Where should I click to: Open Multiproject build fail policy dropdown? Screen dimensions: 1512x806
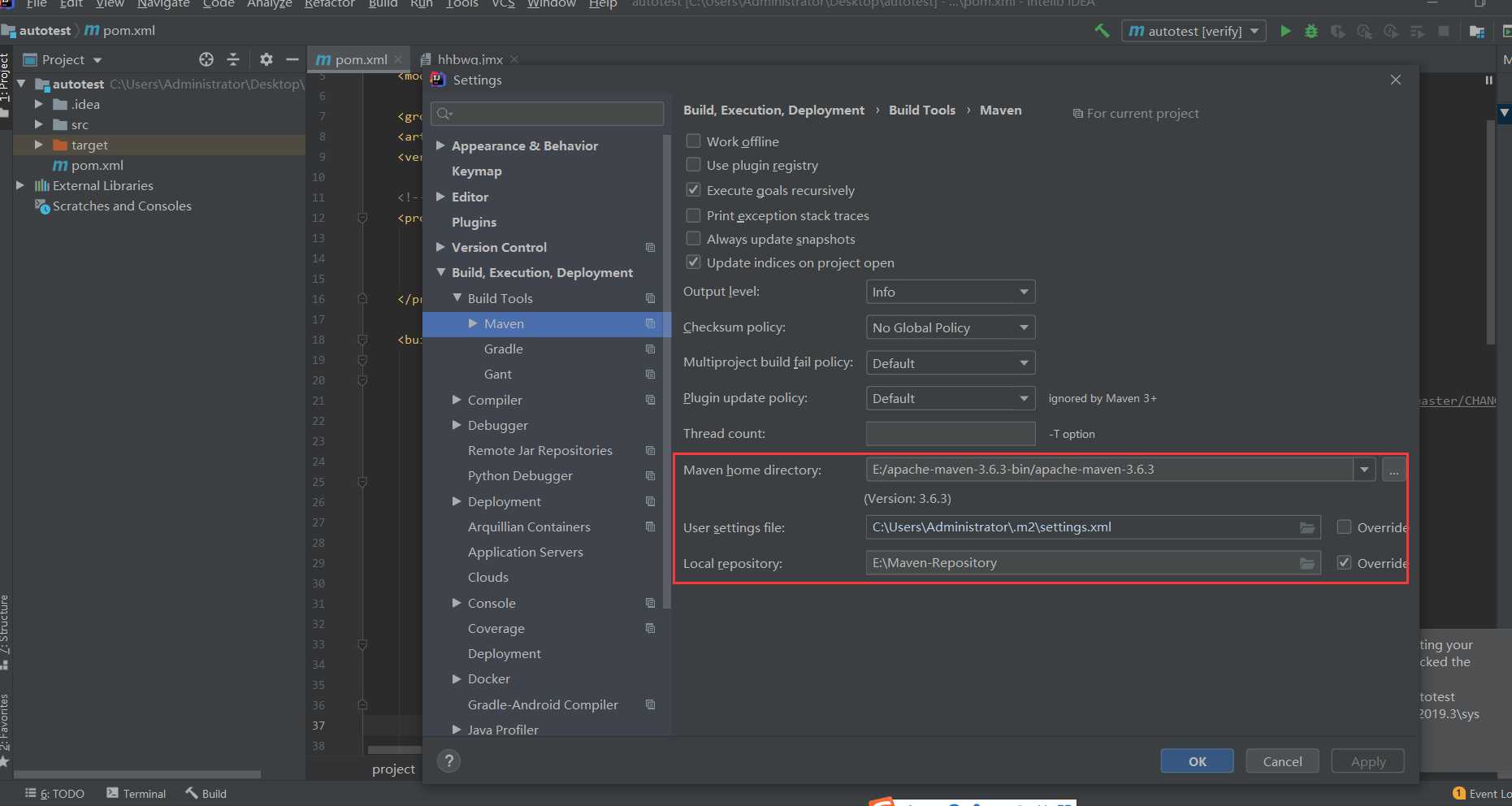(951, 363)
